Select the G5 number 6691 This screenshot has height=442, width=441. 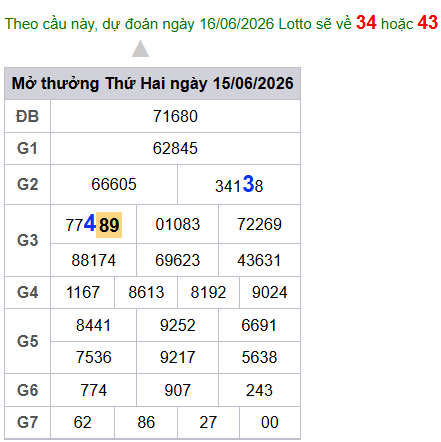(x=259, y=325)
